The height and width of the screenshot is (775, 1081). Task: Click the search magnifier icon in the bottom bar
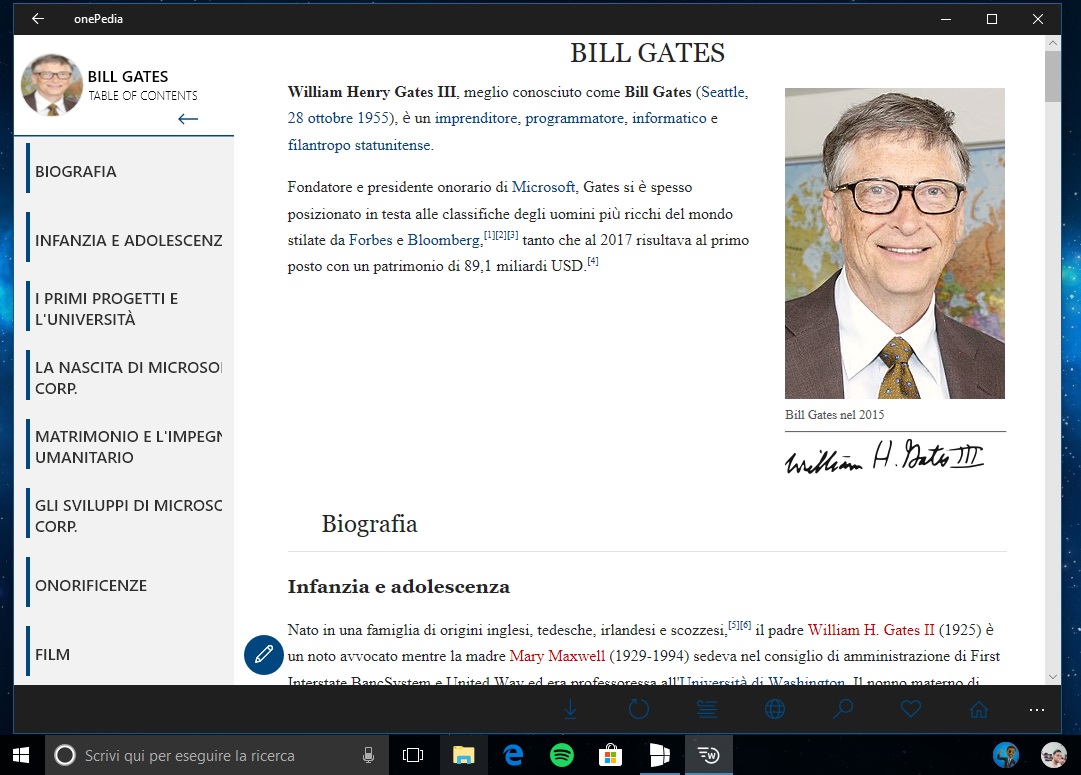click(x=842, y=709)
